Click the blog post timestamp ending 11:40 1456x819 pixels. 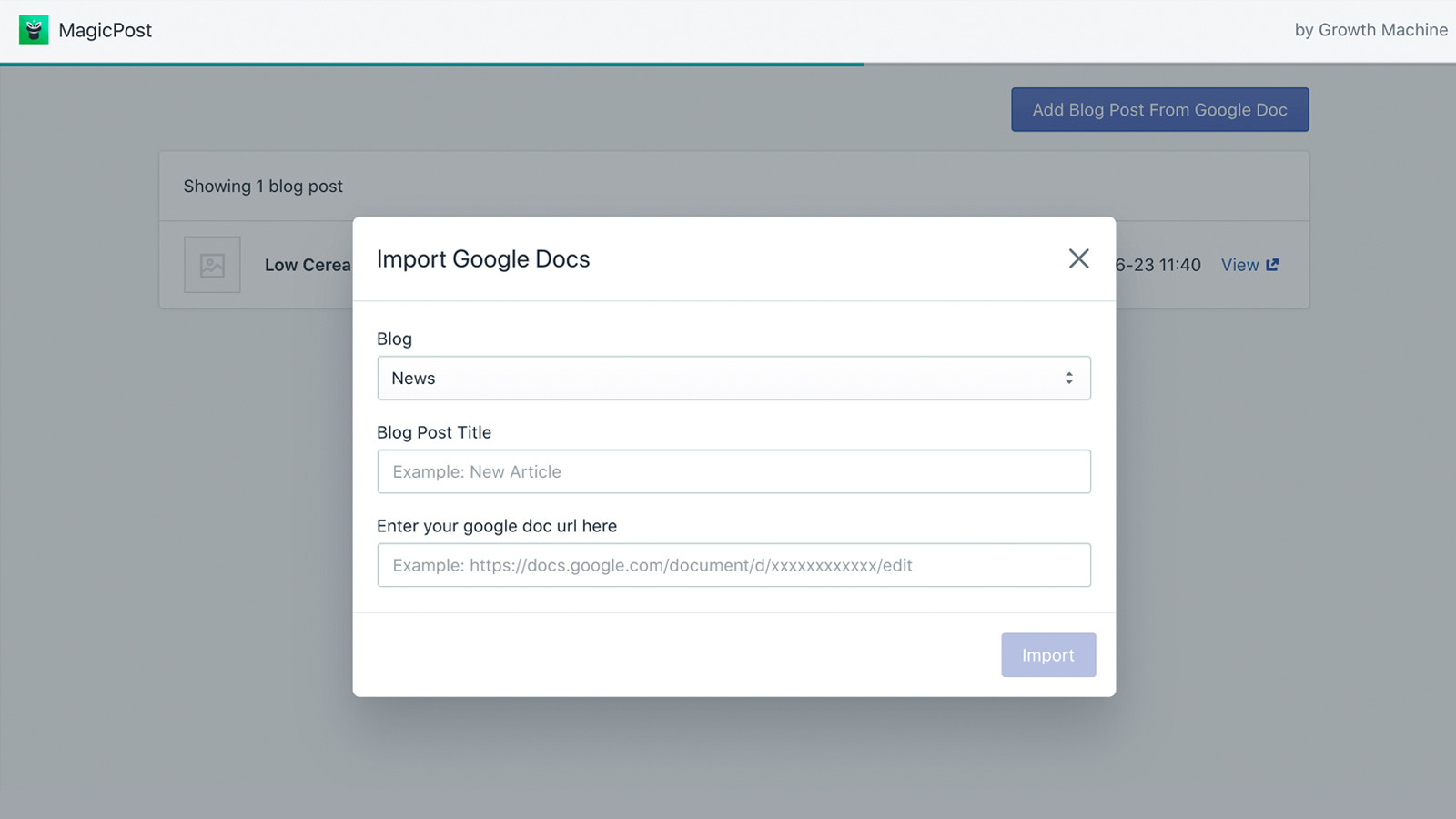pos(1158,265)
